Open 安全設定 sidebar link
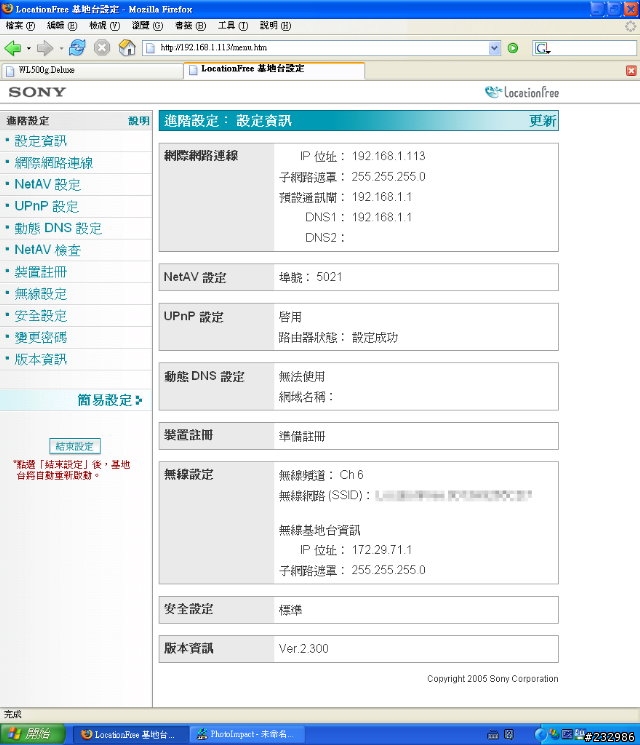 point(40,316)
